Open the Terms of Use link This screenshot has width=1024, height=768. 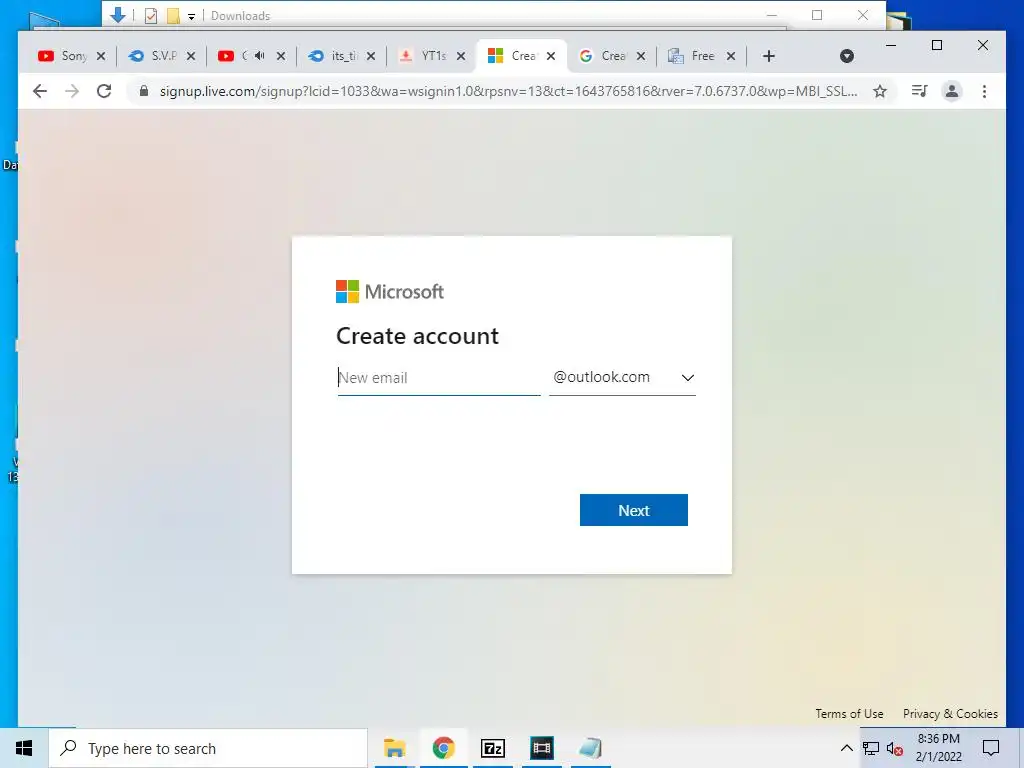pyautogui.click(x=849, y=714)
